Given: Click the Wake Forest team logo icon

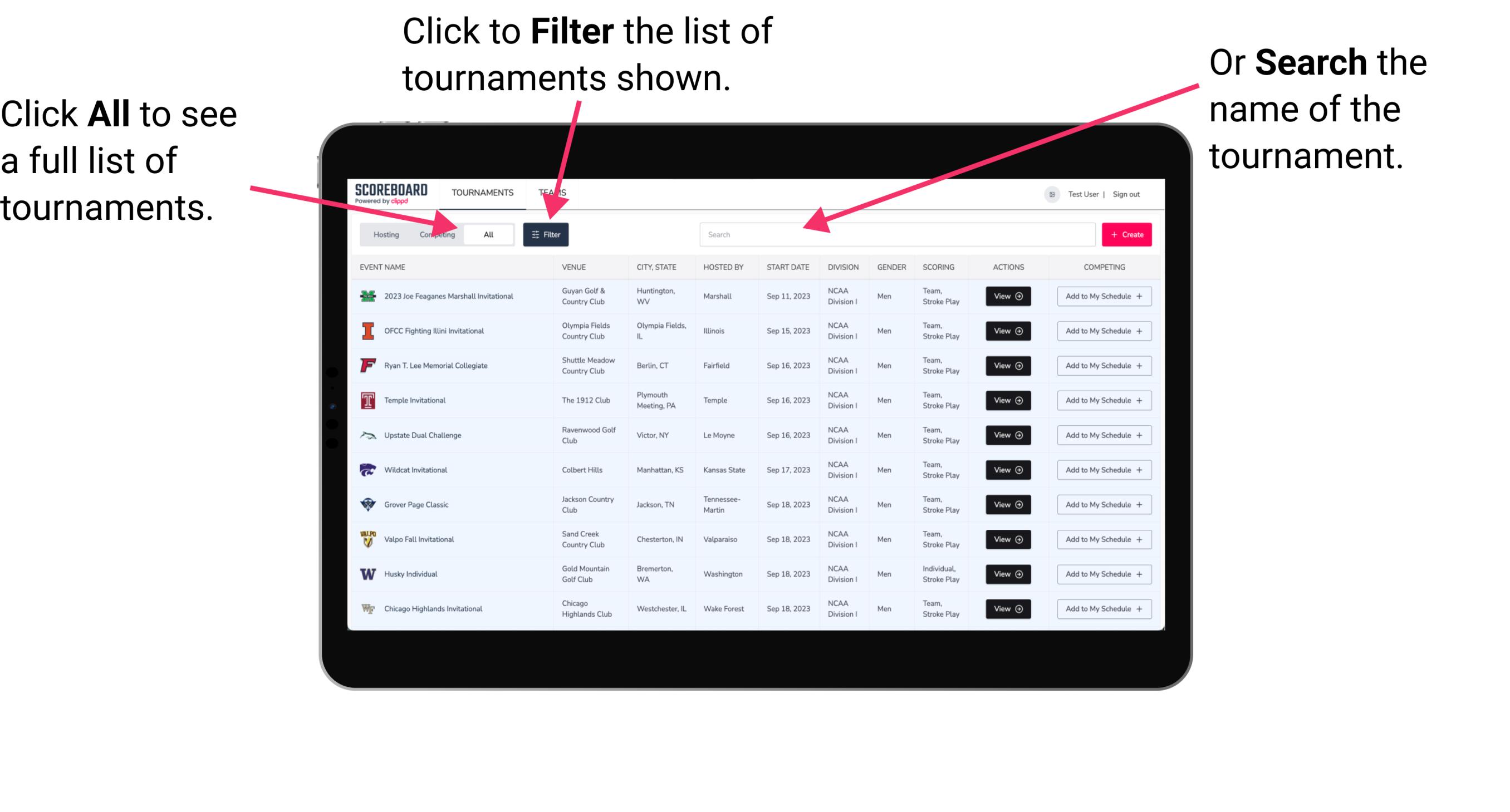Looking at the screenshot, I should click(368, 608).
